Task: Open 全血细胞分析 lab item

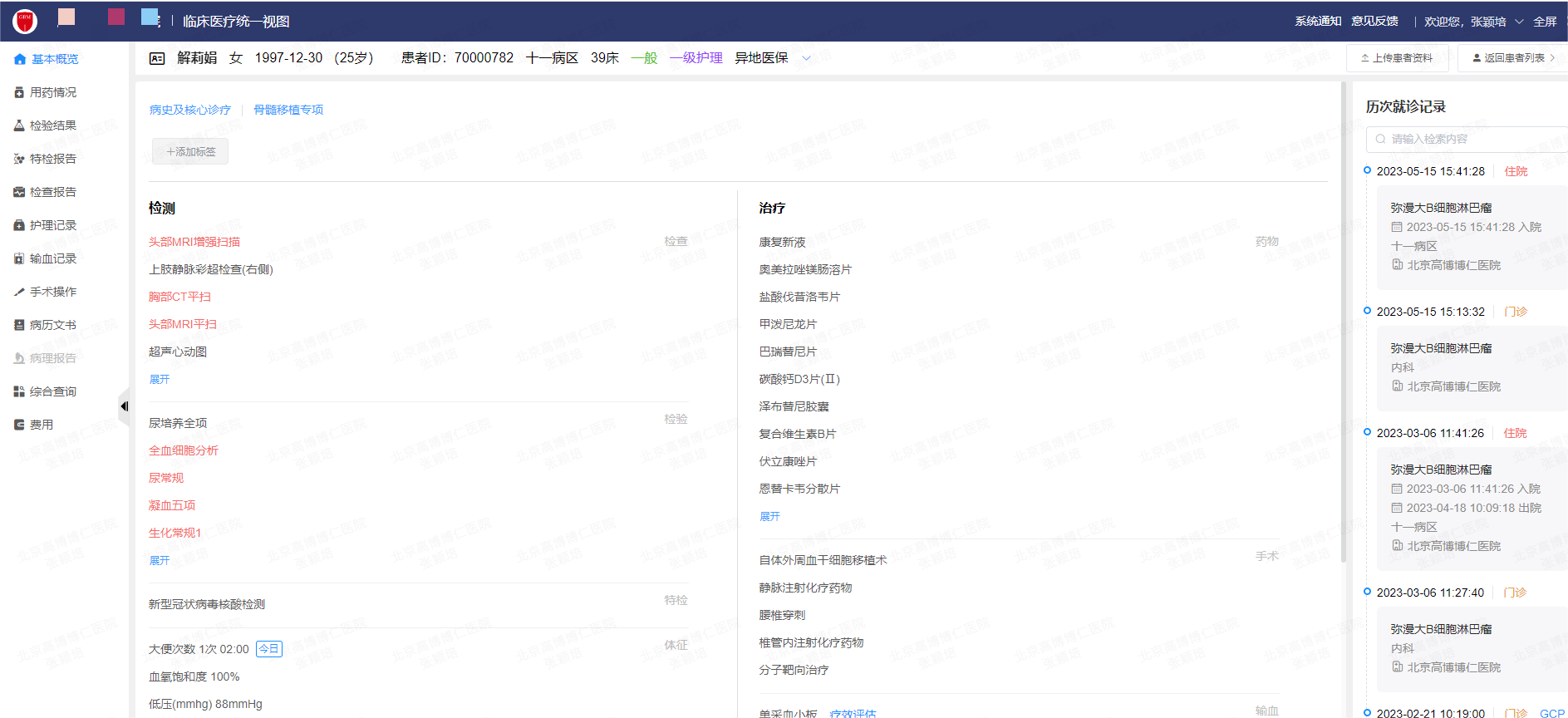Action: pos(184,450)
